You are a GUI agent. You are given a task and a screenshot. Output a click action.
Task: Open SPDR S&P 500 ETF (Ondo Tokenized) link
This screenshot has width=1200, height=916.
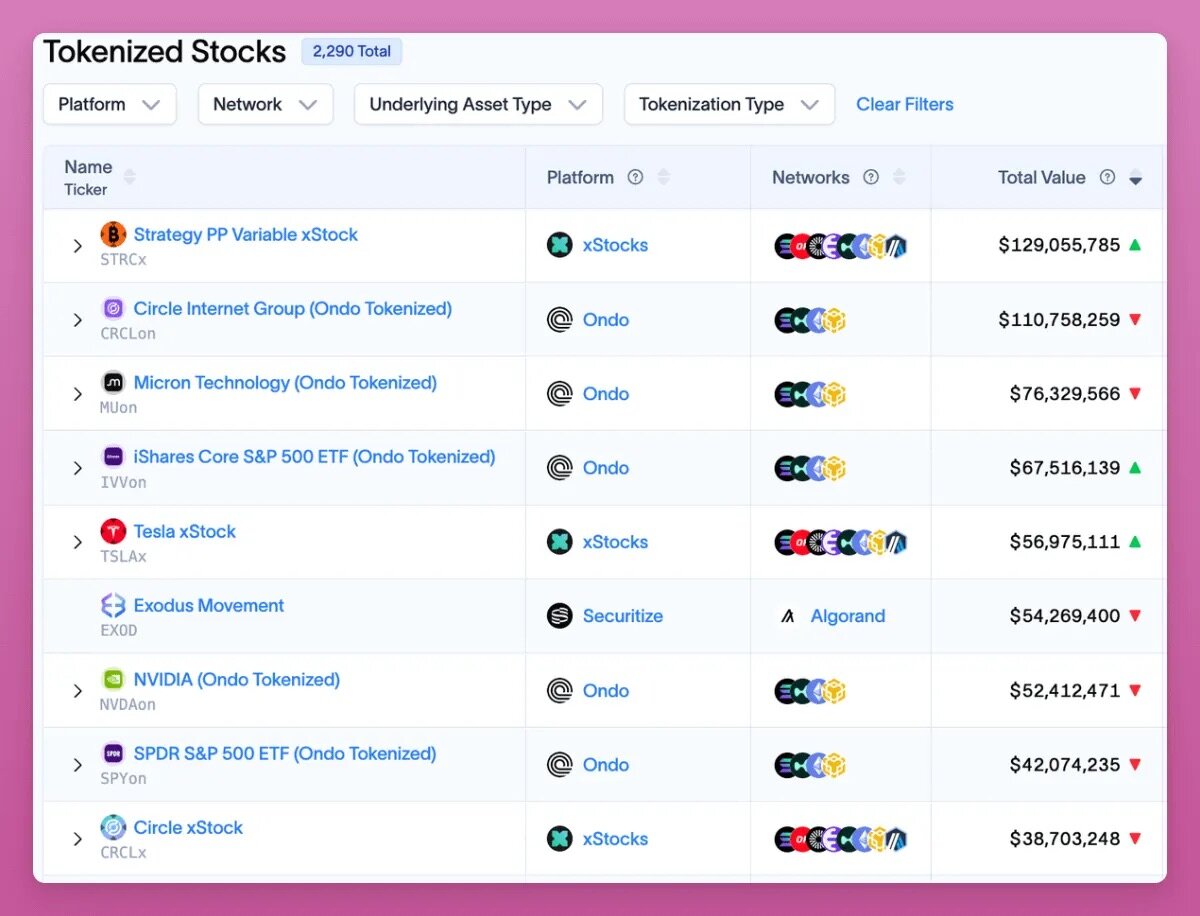click(x=285, y=753)
